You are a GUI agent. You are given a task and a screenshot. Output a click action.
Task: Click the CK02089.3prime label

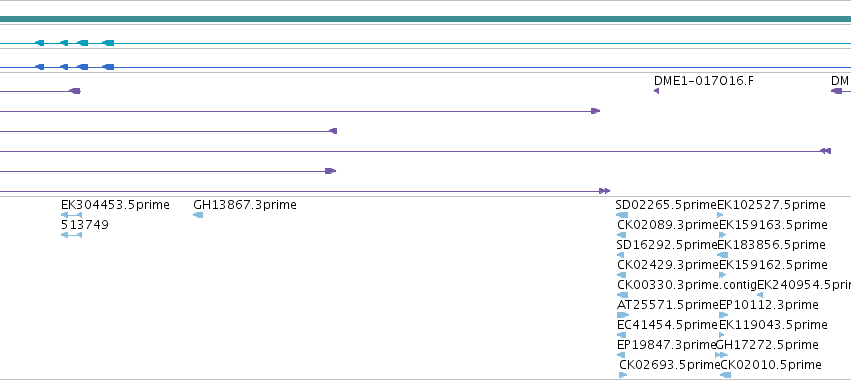click(x=668, y=225)
